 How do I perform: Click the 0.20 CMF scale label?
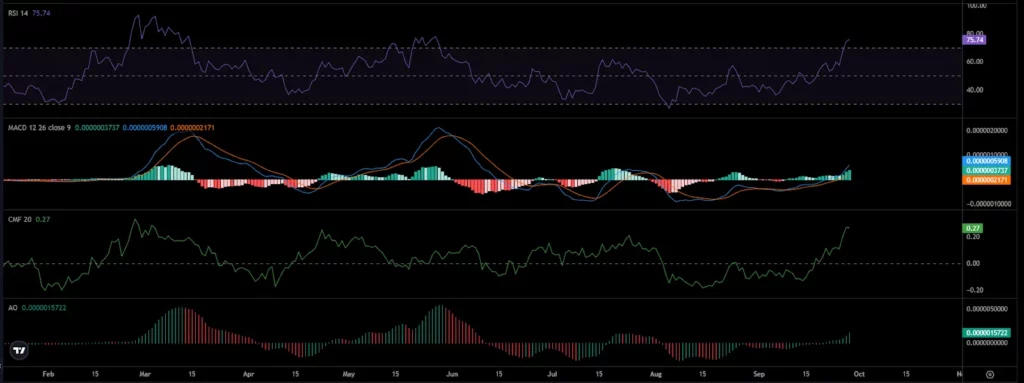point(974,237)
